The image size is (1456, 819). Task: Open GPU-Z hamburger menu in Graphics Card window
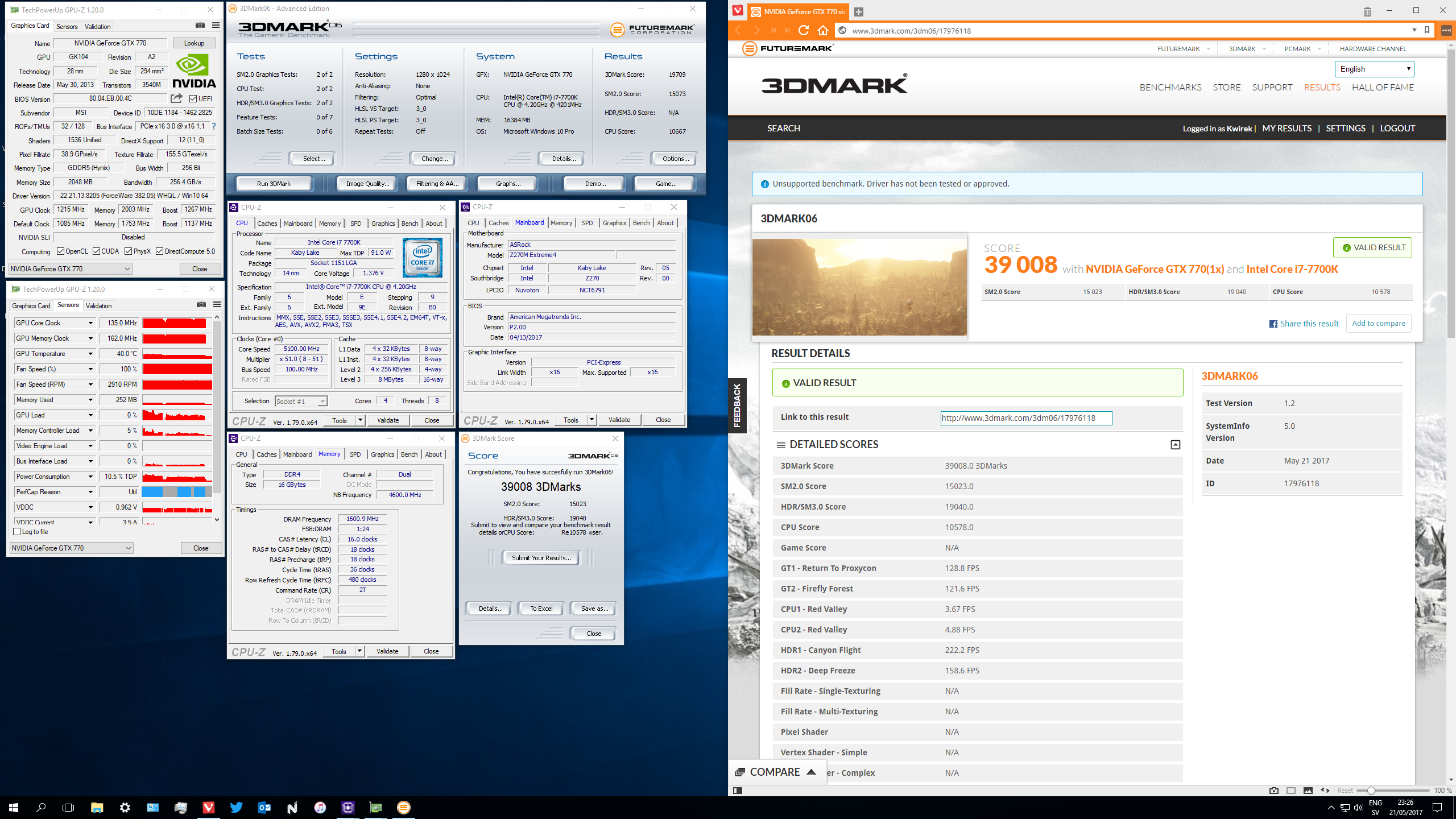pos(216,26)
